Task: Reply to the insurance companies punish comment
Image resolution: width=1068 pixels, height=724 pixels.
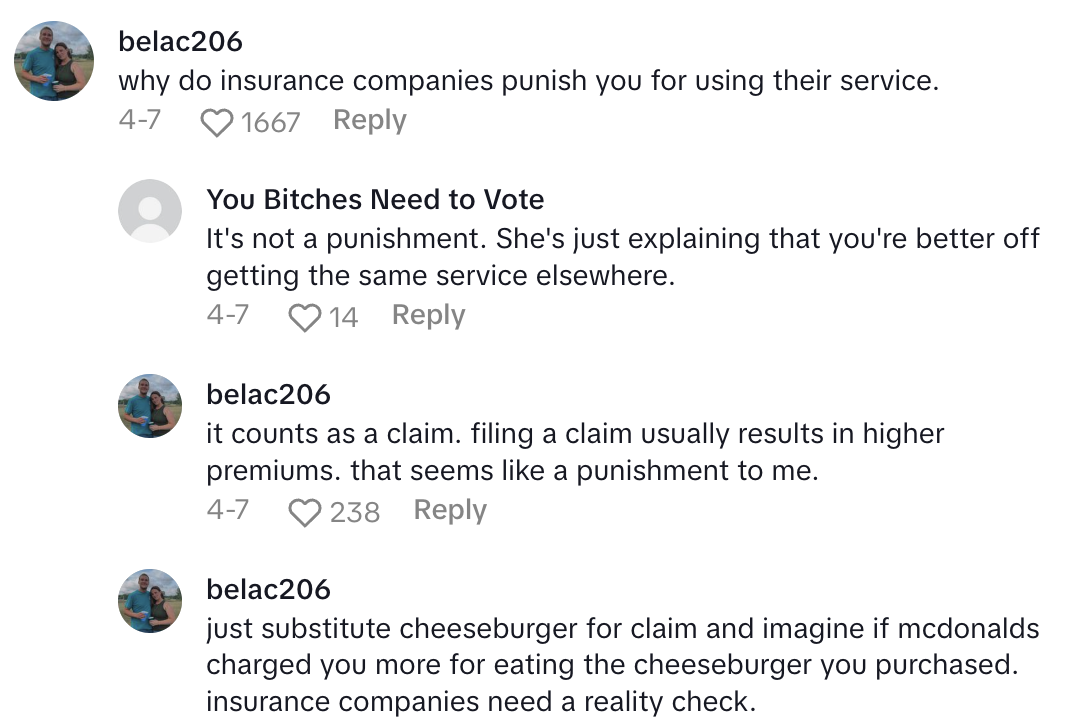Action: 370,120
